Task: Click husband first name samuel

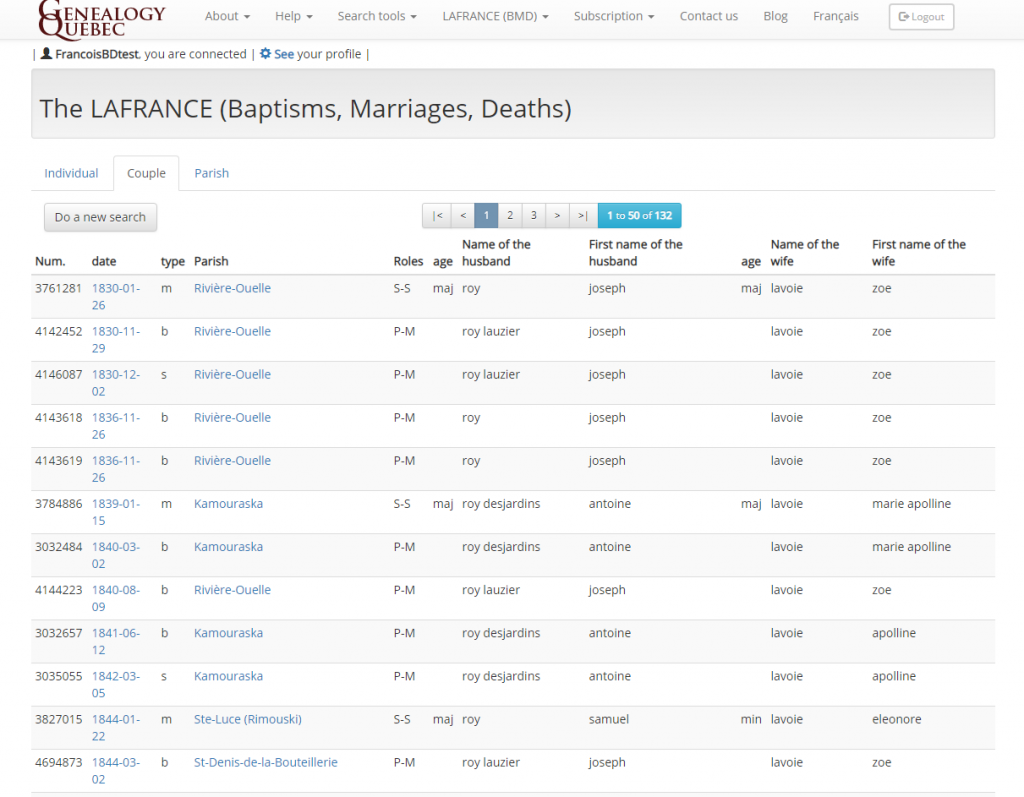Action: point(609,719)
